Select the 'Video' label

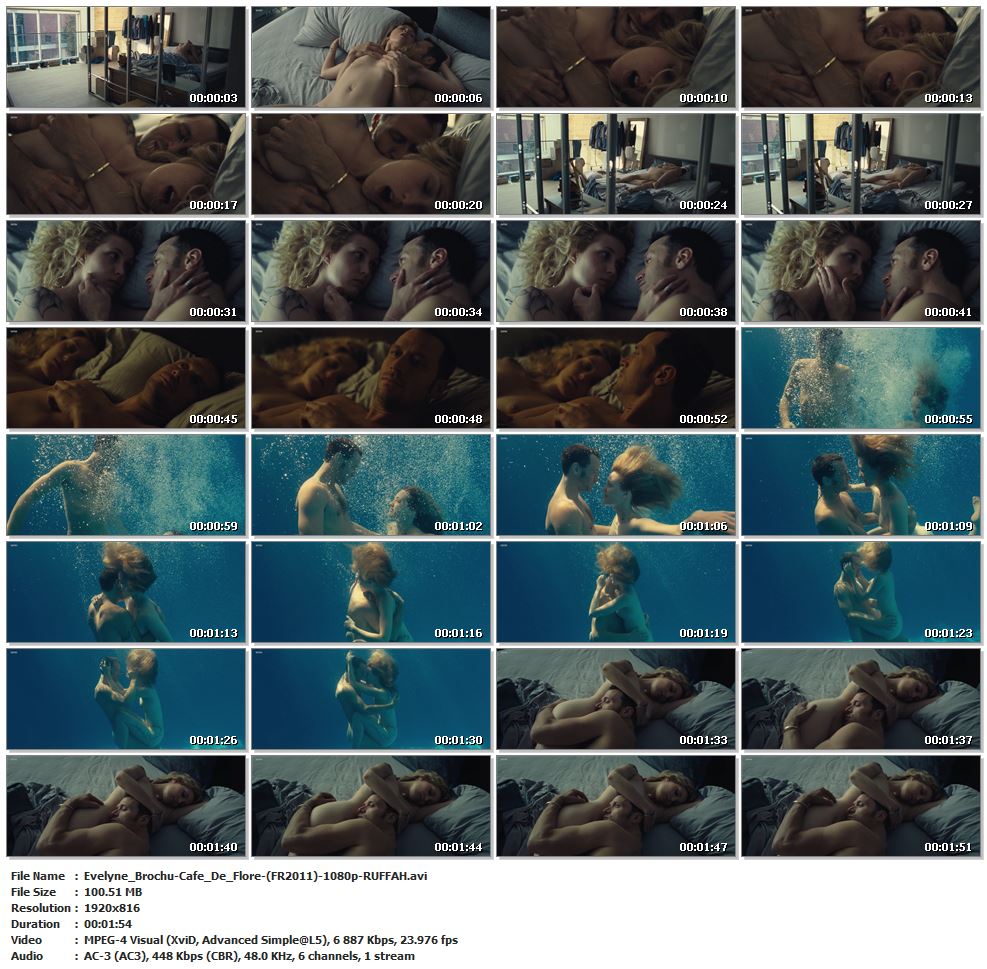[26, 940]
